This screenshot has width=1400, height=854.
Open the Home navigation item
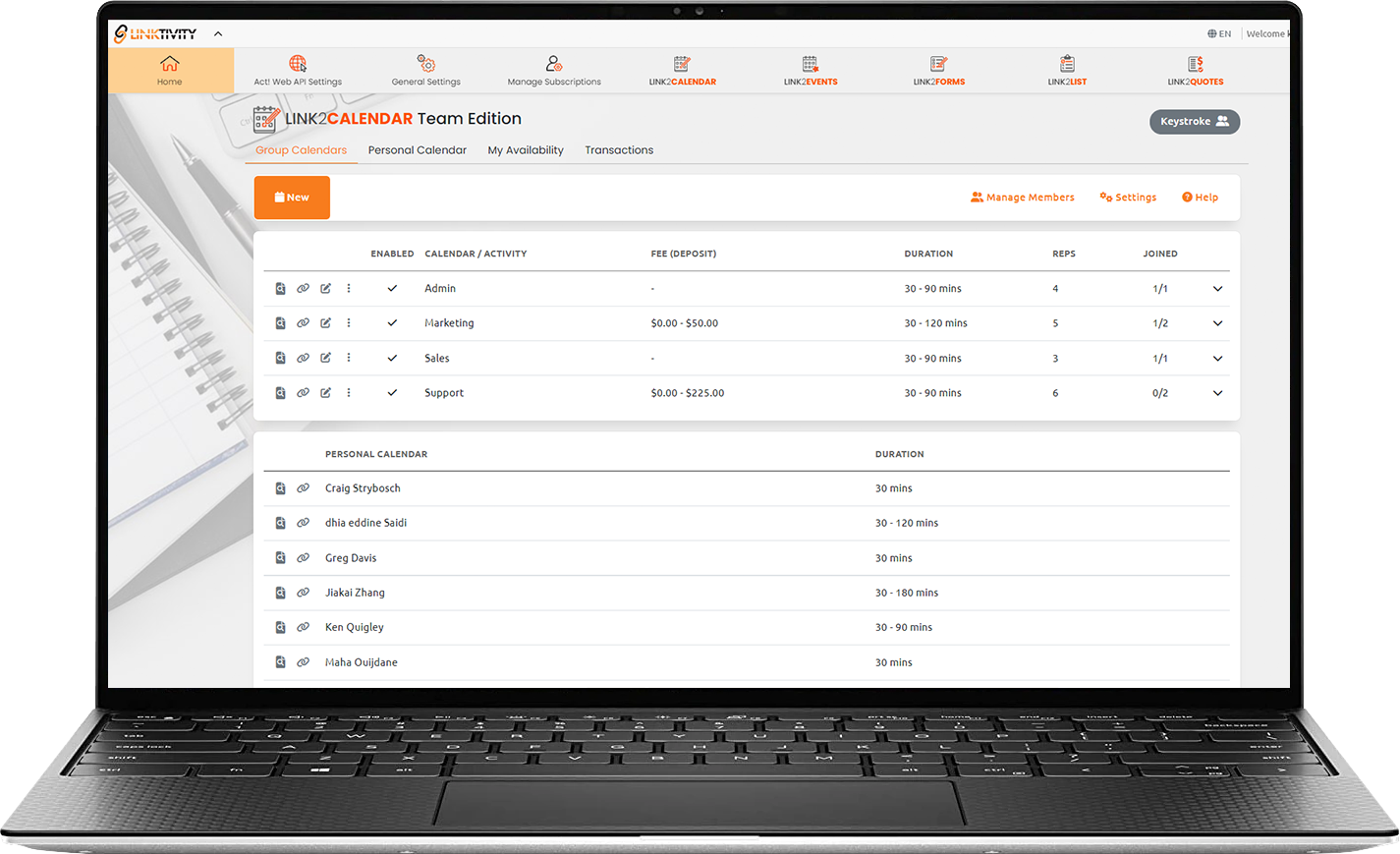[x=170, y=71]
